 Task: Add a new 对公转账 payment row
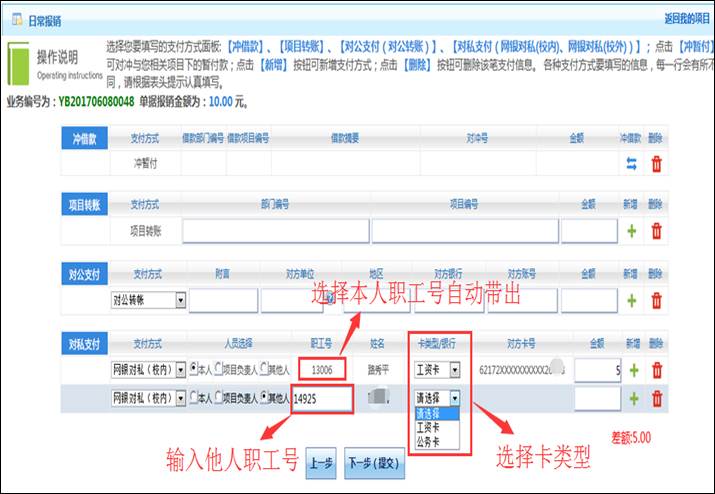631,300
